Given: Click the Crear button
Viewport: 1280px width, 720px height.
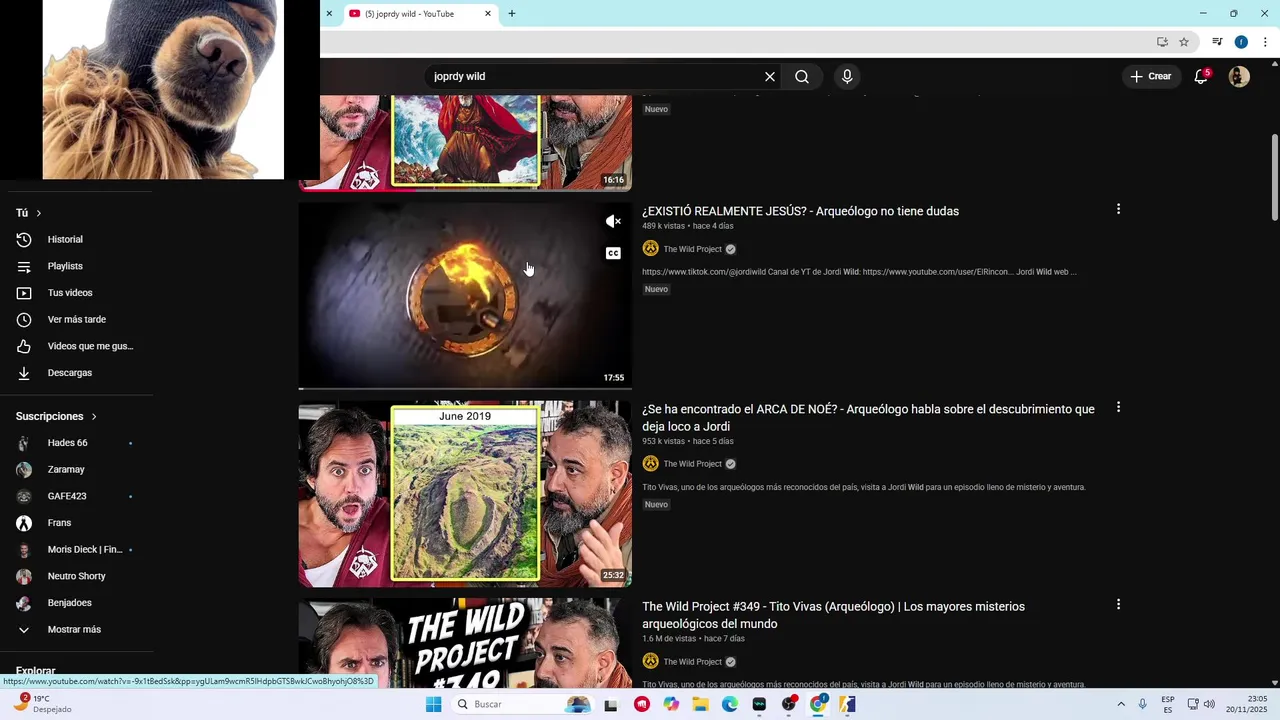Looking at the screenshot, I should pyautogui.click(x=1151, y=77).
